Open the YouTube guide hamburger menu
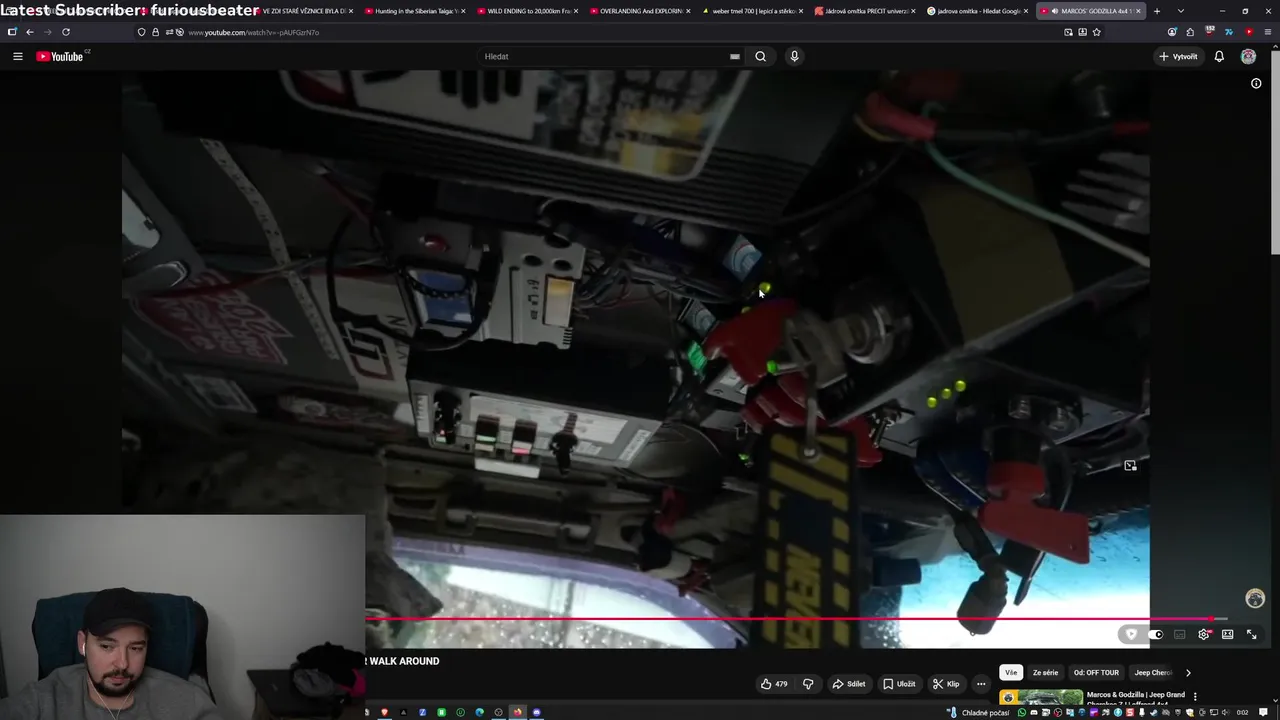 [x=17, y=56]
